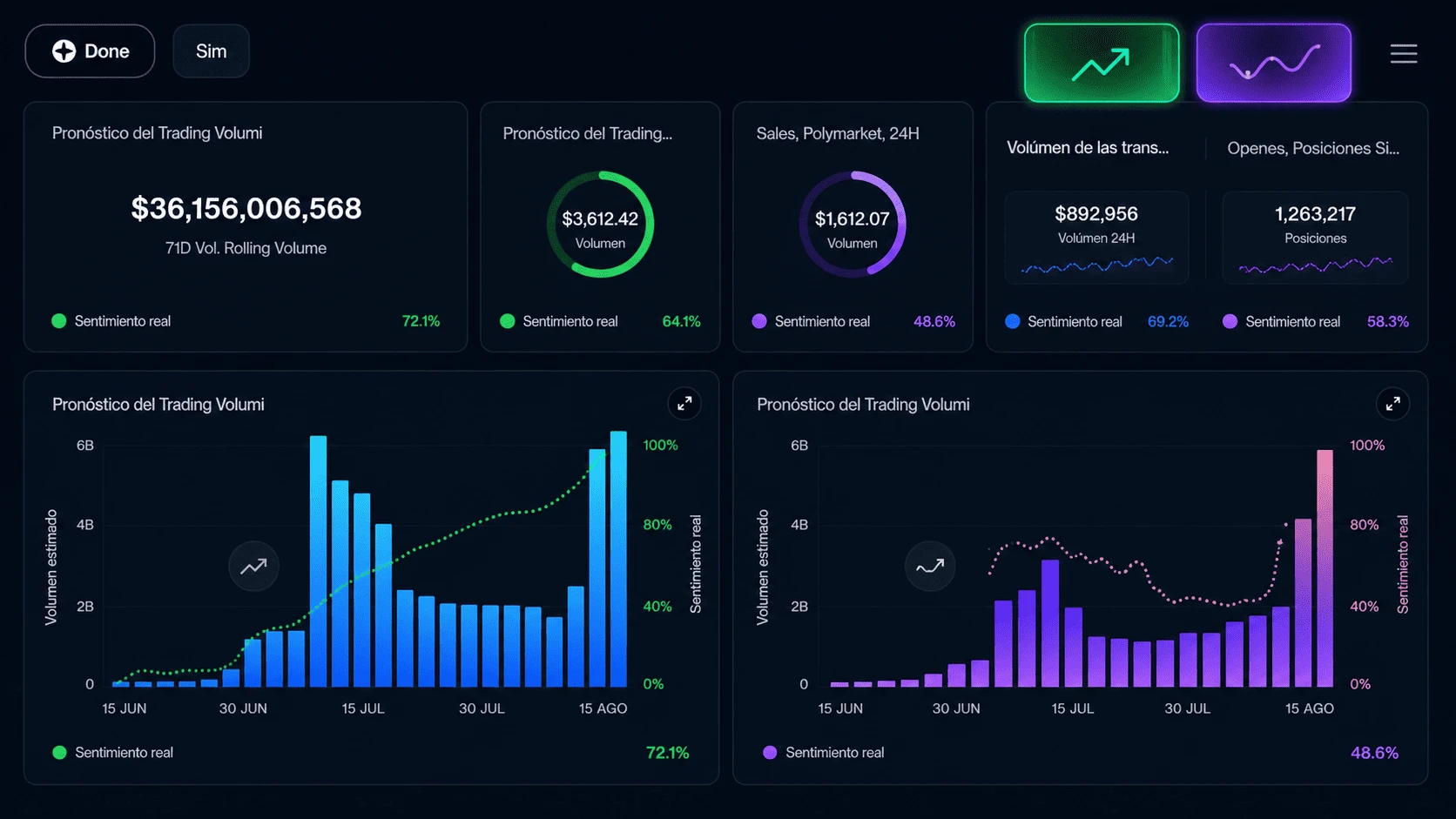Click the left chart title Pronóstico del Trading Volumi
This screenshot has height=819, width=1456.
click(x=158, y=405)
